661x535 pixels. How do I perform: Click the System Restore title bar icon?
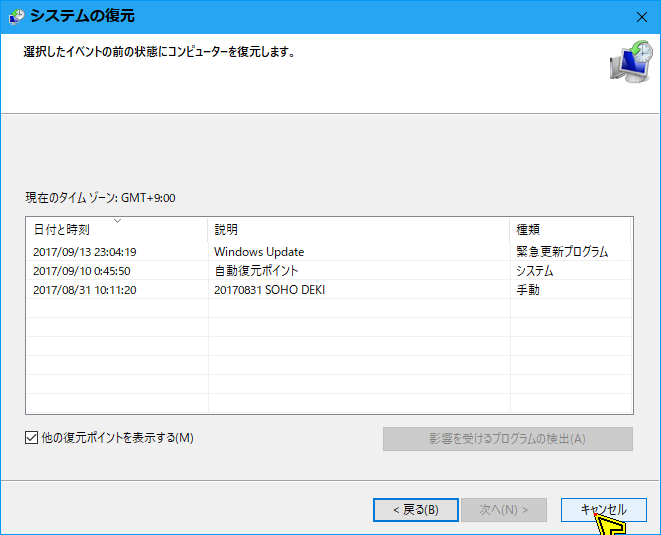click(16, 16)
